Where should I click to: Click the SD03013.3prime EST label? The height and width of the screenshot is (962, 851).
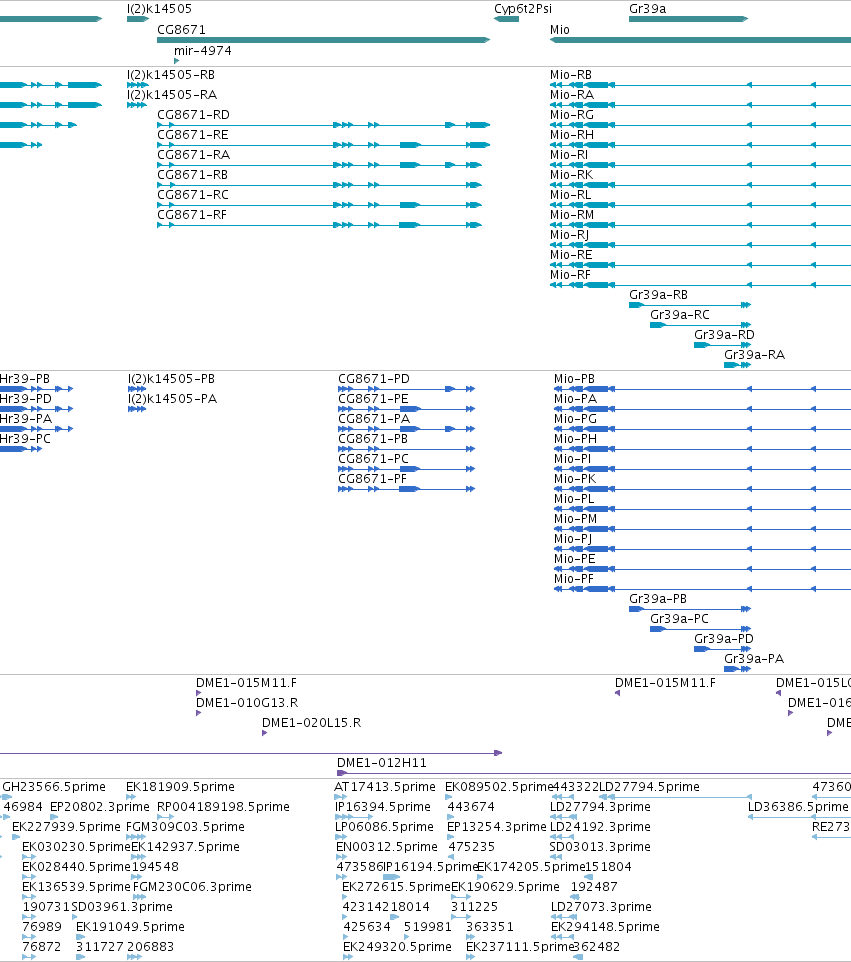click(x=600, y=847)
